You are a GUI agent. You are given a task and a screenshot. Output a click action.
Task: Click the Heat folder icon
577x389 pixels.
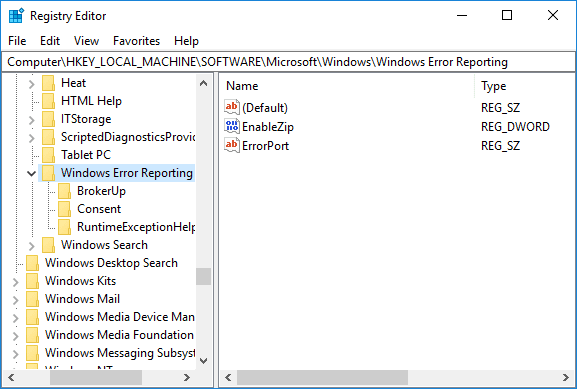point(49,83)
